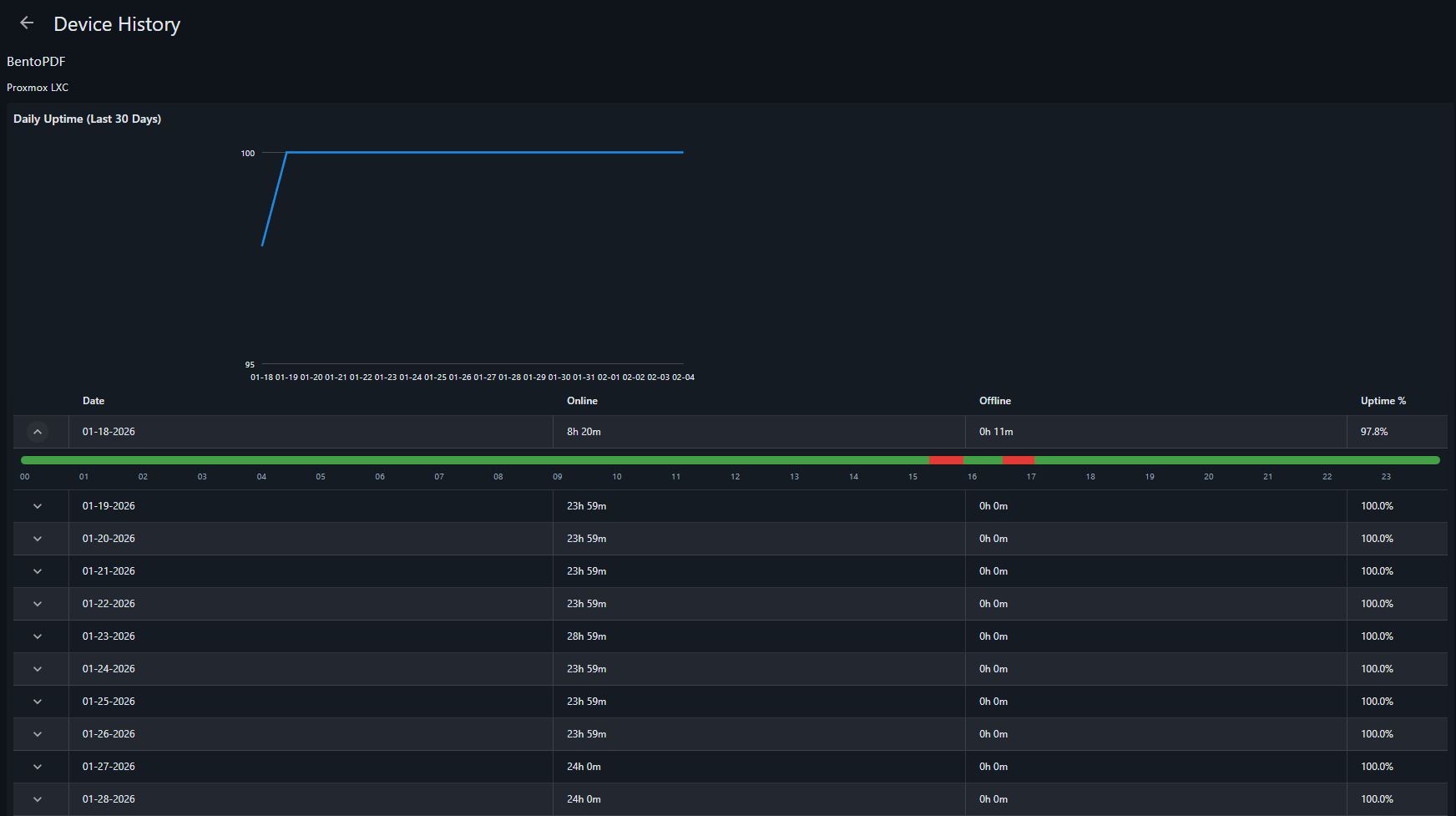Expand the 01-21-2026 row chevron
This screenshot has height=816, width=1456.
[x=38, y=571]
